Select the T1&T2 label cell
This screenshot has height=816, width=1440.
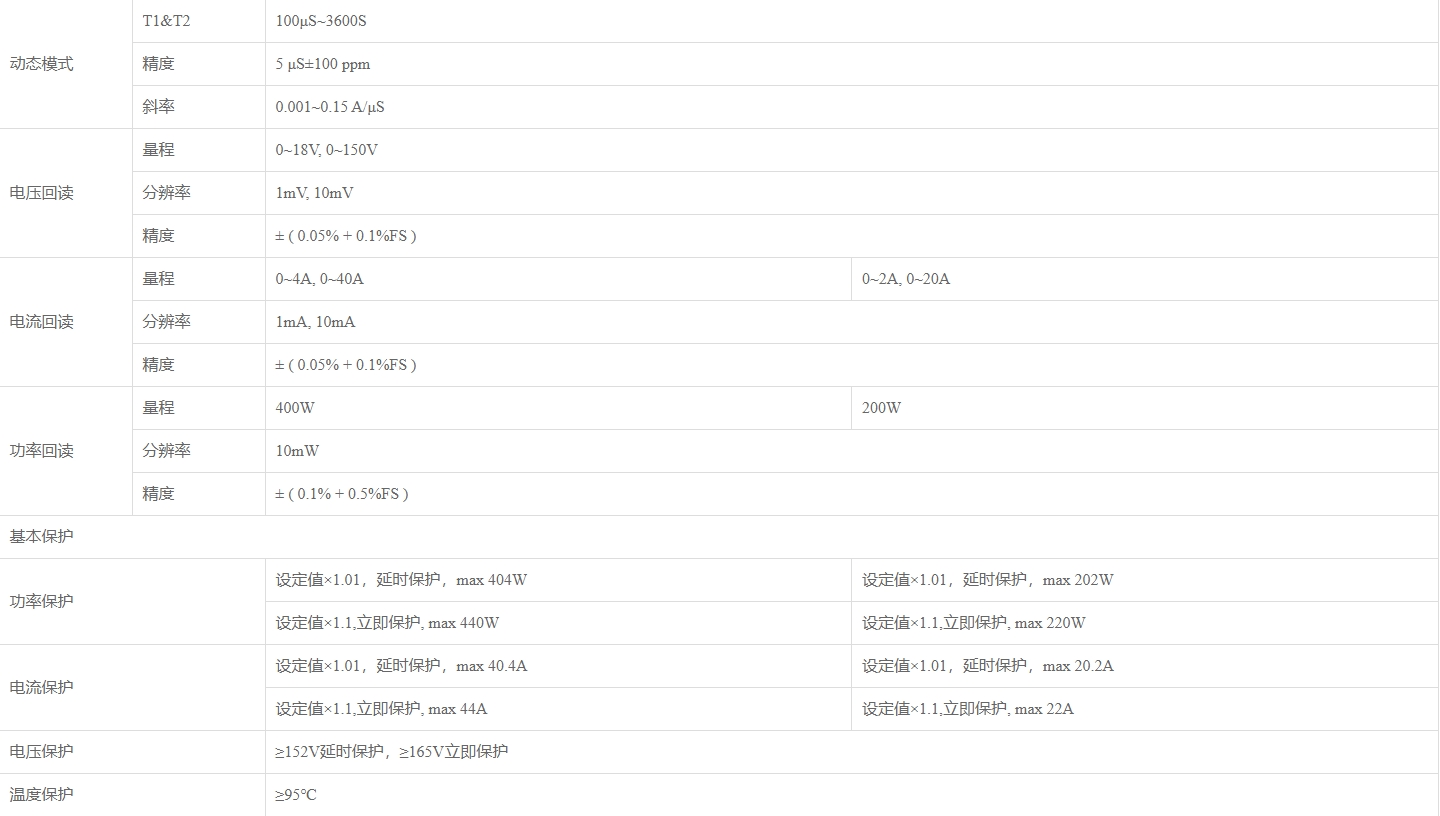199,21
